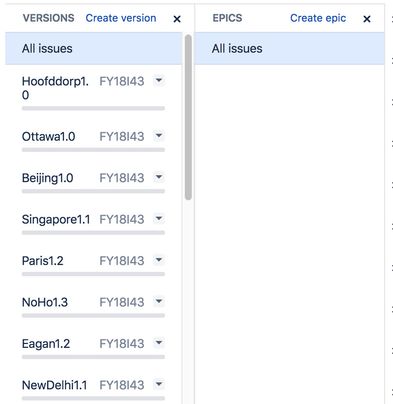Open dropdown for NoHo1.3 version
393x404 pixels.
click(x=159, y=302)
